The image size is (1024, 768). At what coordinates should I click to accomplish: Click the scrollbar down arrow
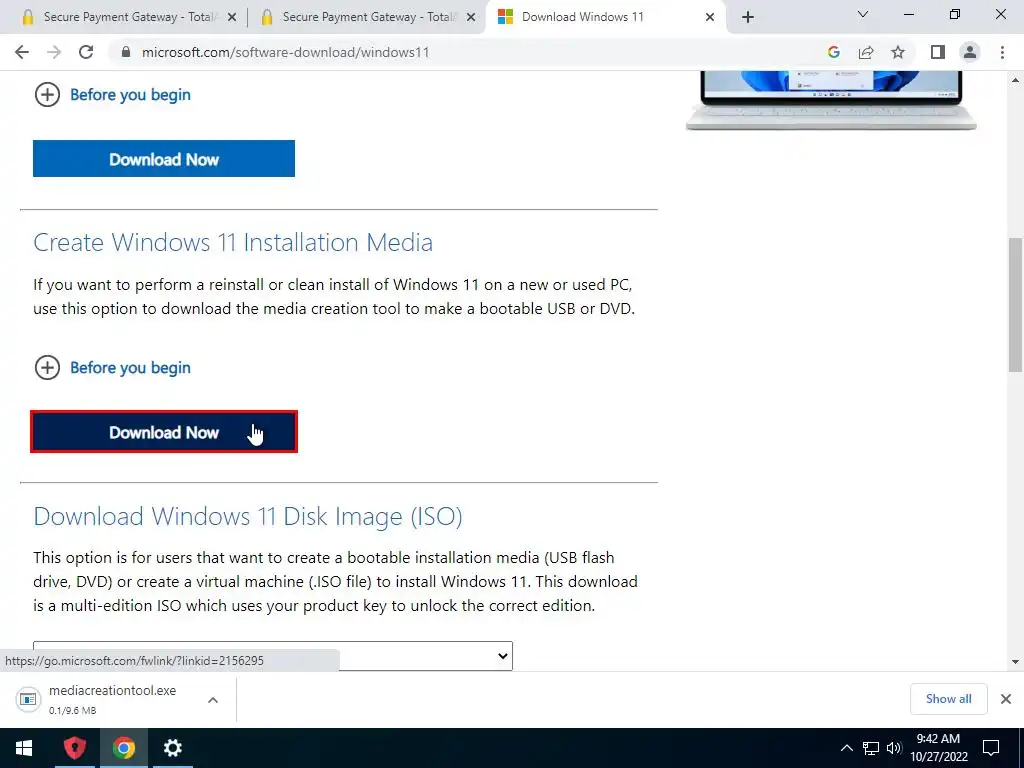tap(1016, 662)
